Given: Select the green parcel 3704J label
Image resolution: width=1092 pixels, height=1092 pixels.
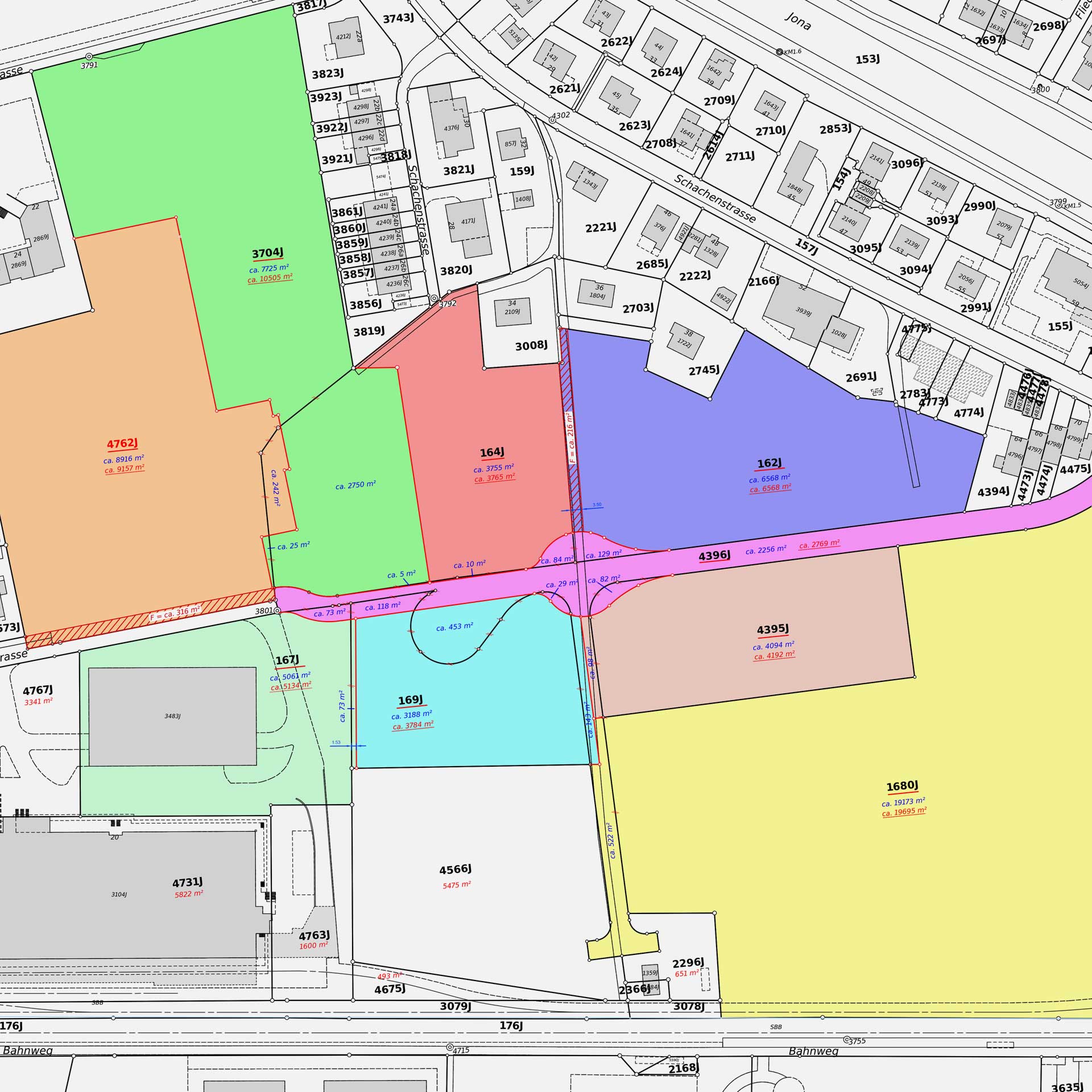Looking at the screenshot, I should point(267,253).
